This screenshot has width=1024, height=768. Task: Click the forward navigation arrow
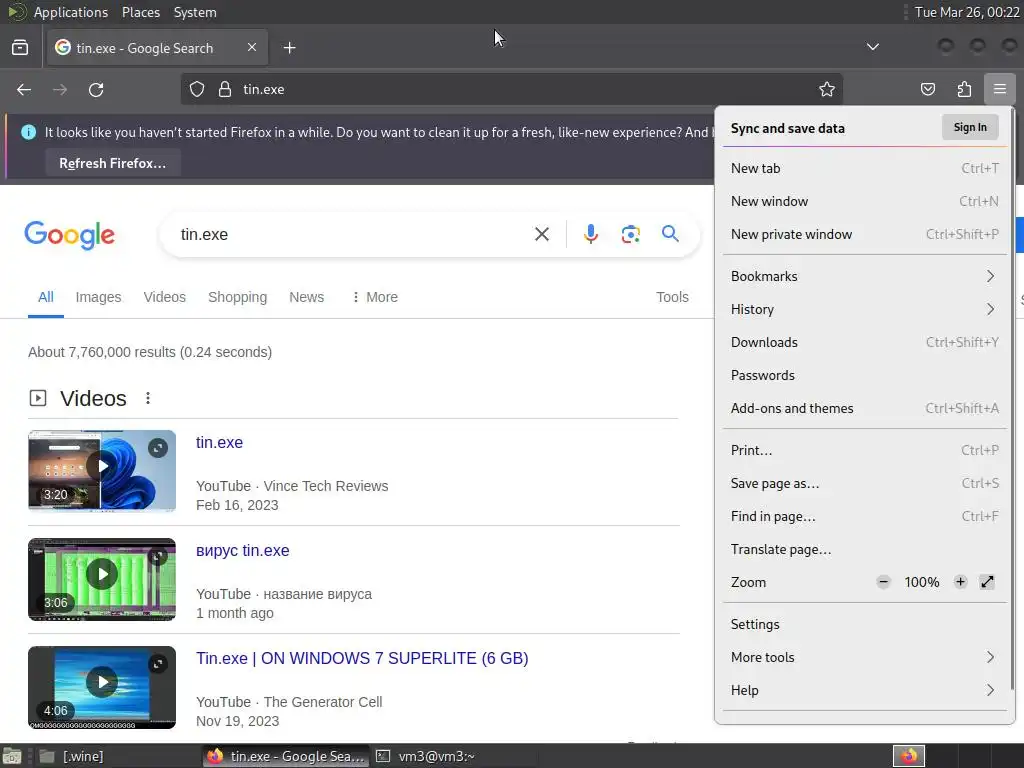(60, 89)
